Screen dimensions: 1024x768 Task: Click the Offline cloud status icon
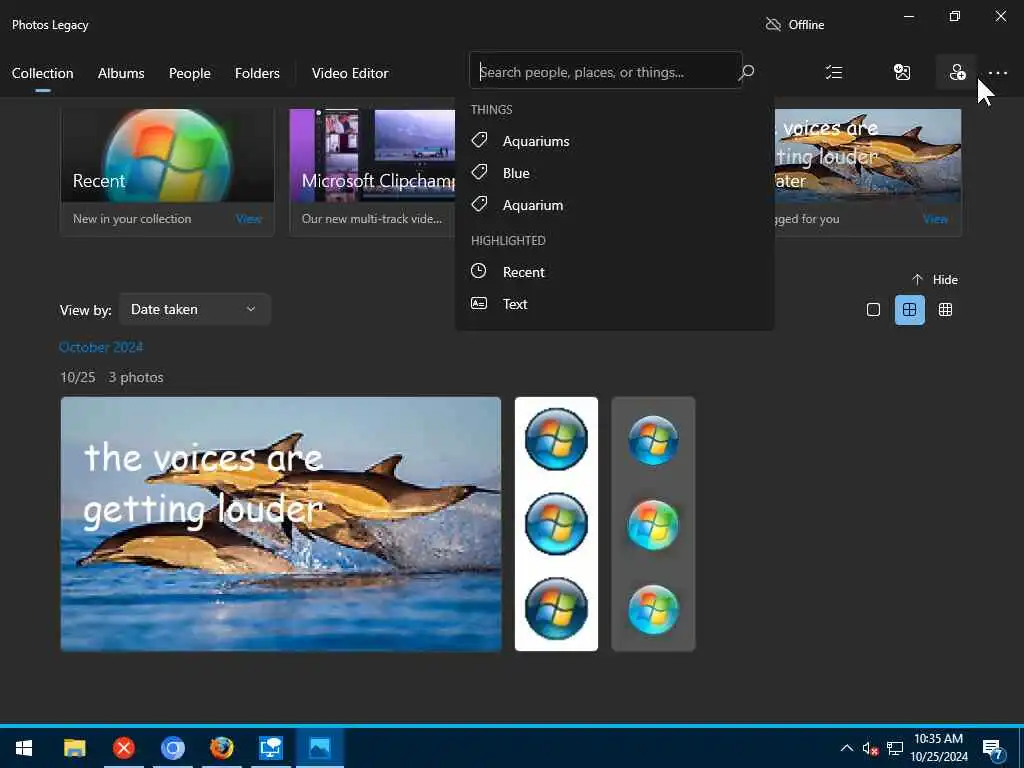[x=773, y=25]
